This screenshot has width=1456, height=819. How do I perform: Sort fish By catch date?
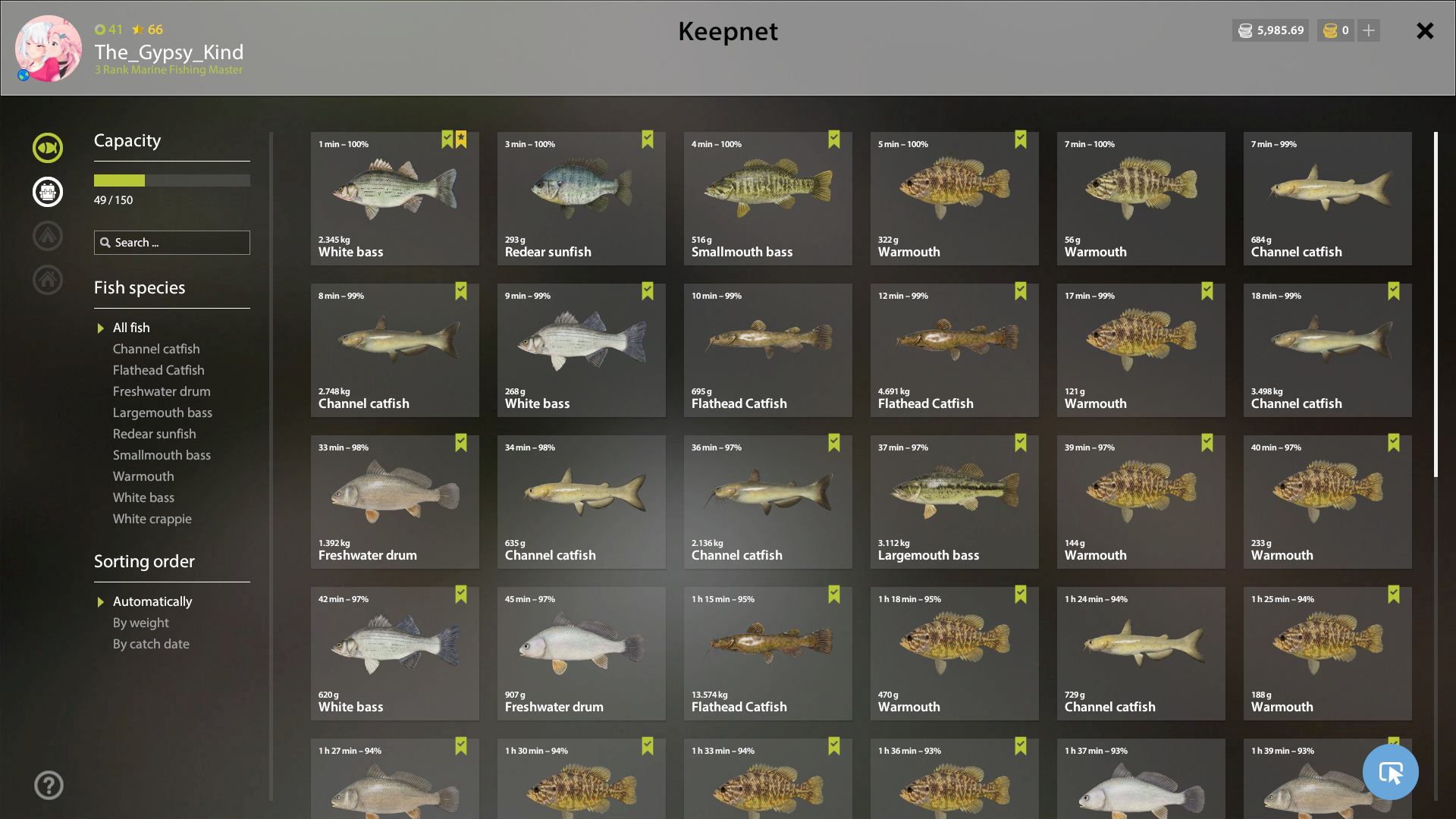pos(151,644)
